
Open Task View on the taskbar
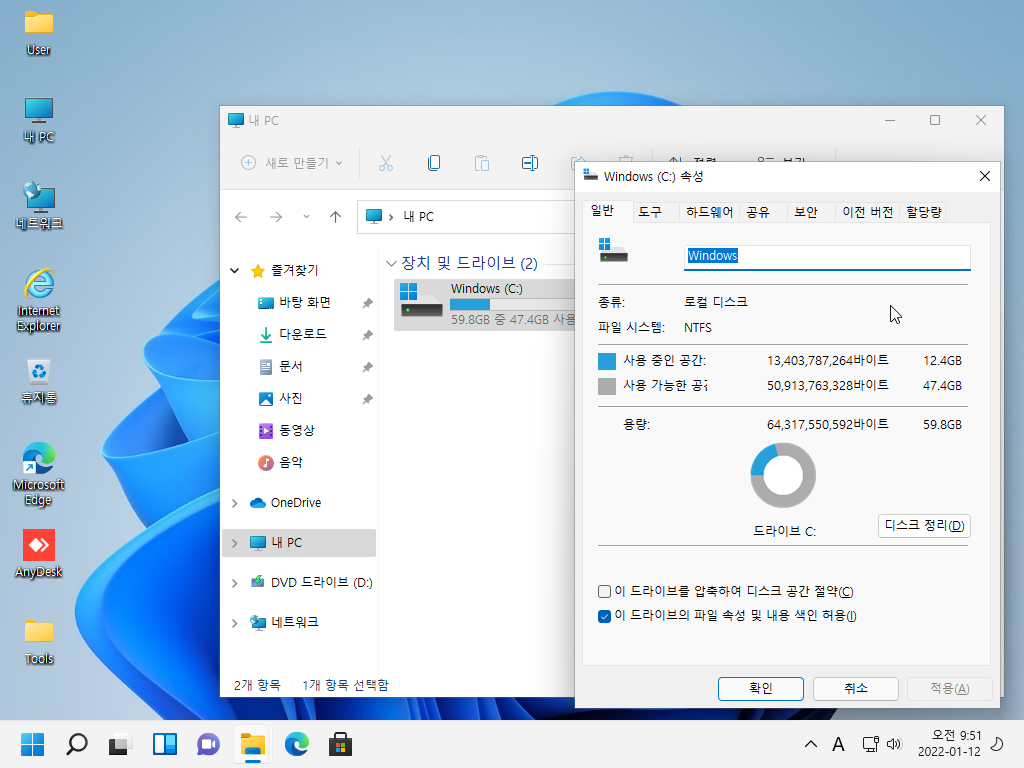121,744
